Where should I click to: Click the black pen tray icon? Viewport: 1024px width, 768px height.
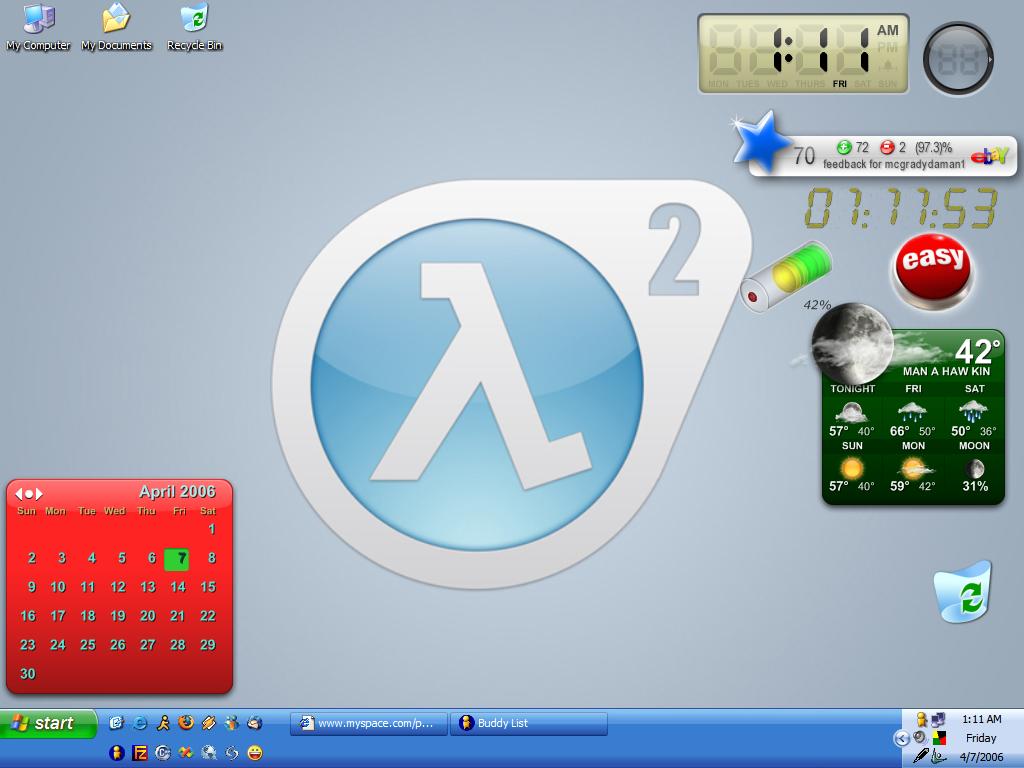(x=921, y=756)
